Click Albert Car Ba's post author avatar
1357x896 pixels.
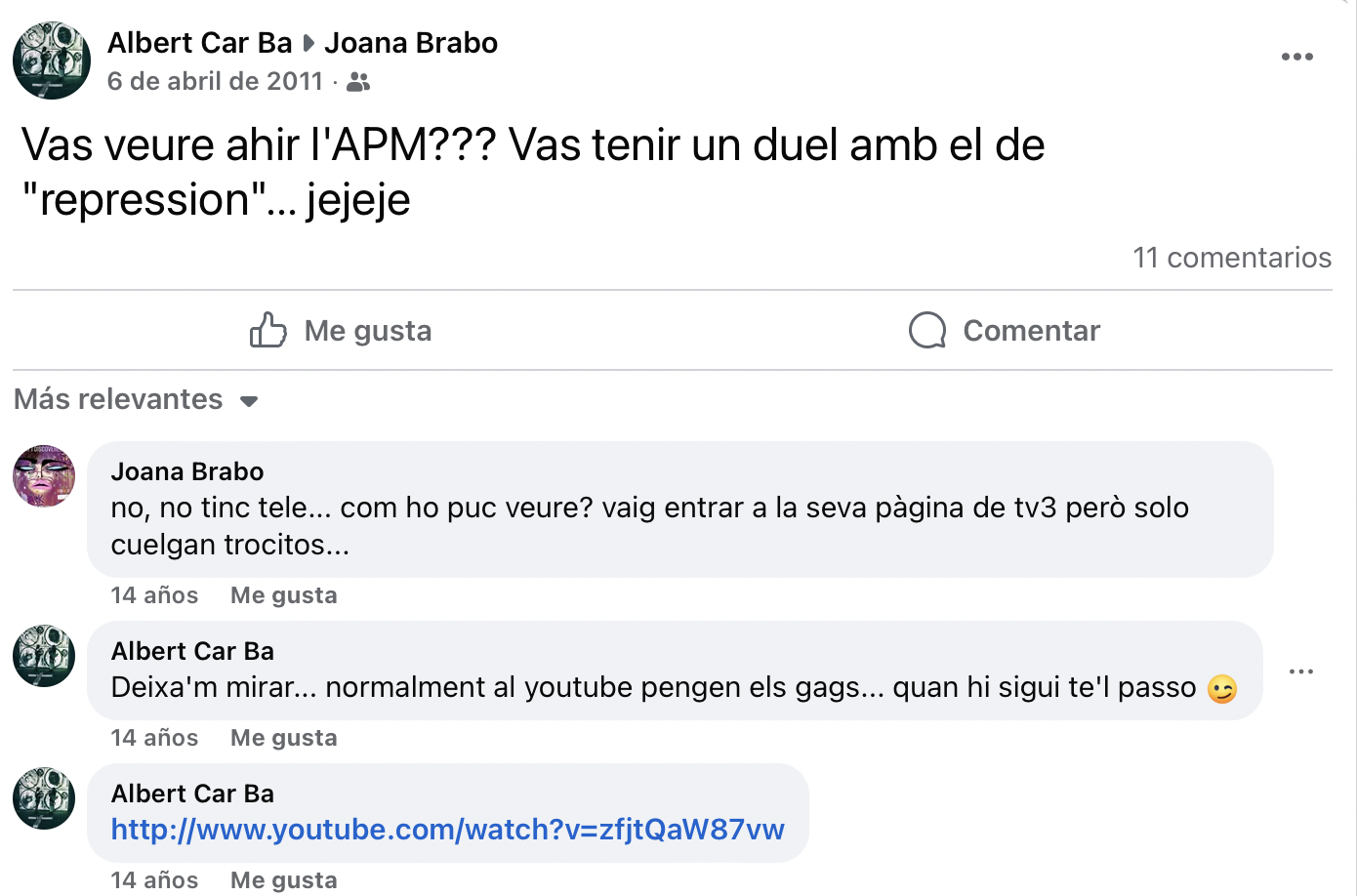coord(52,61)
